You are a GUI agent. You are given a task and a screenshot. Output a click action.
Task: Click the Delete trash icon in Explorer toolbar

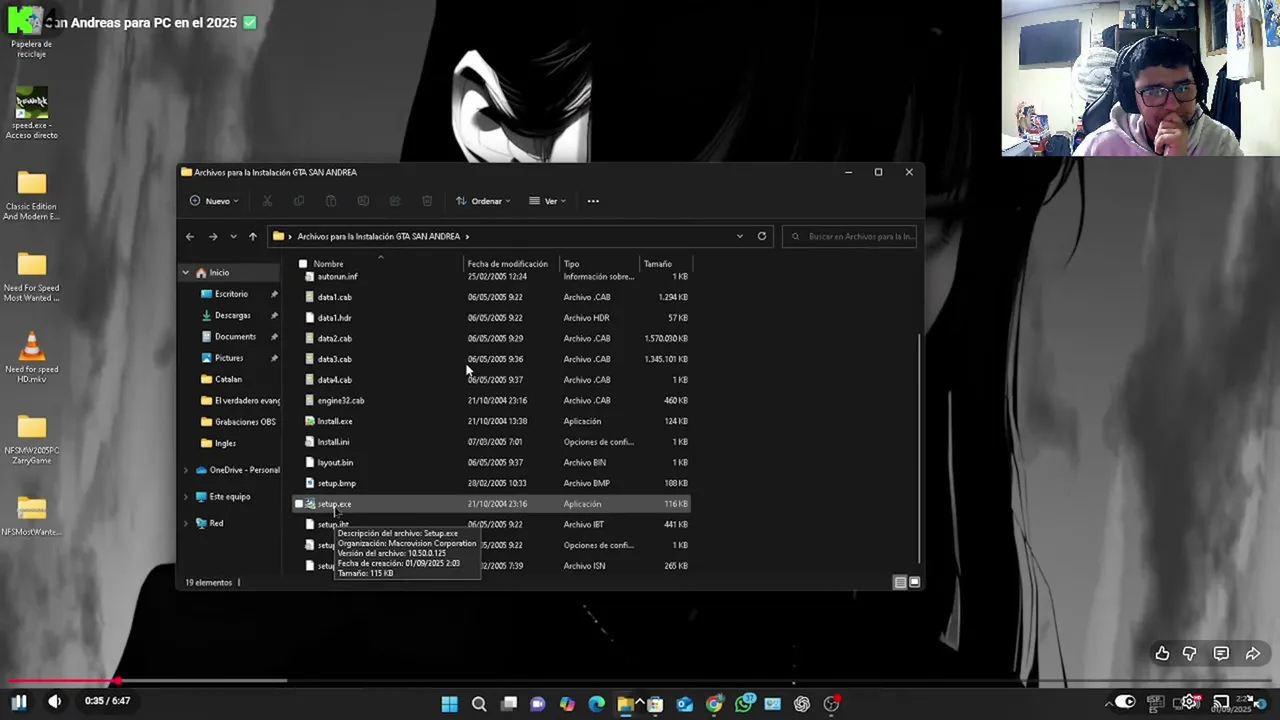tap(427, 201)
